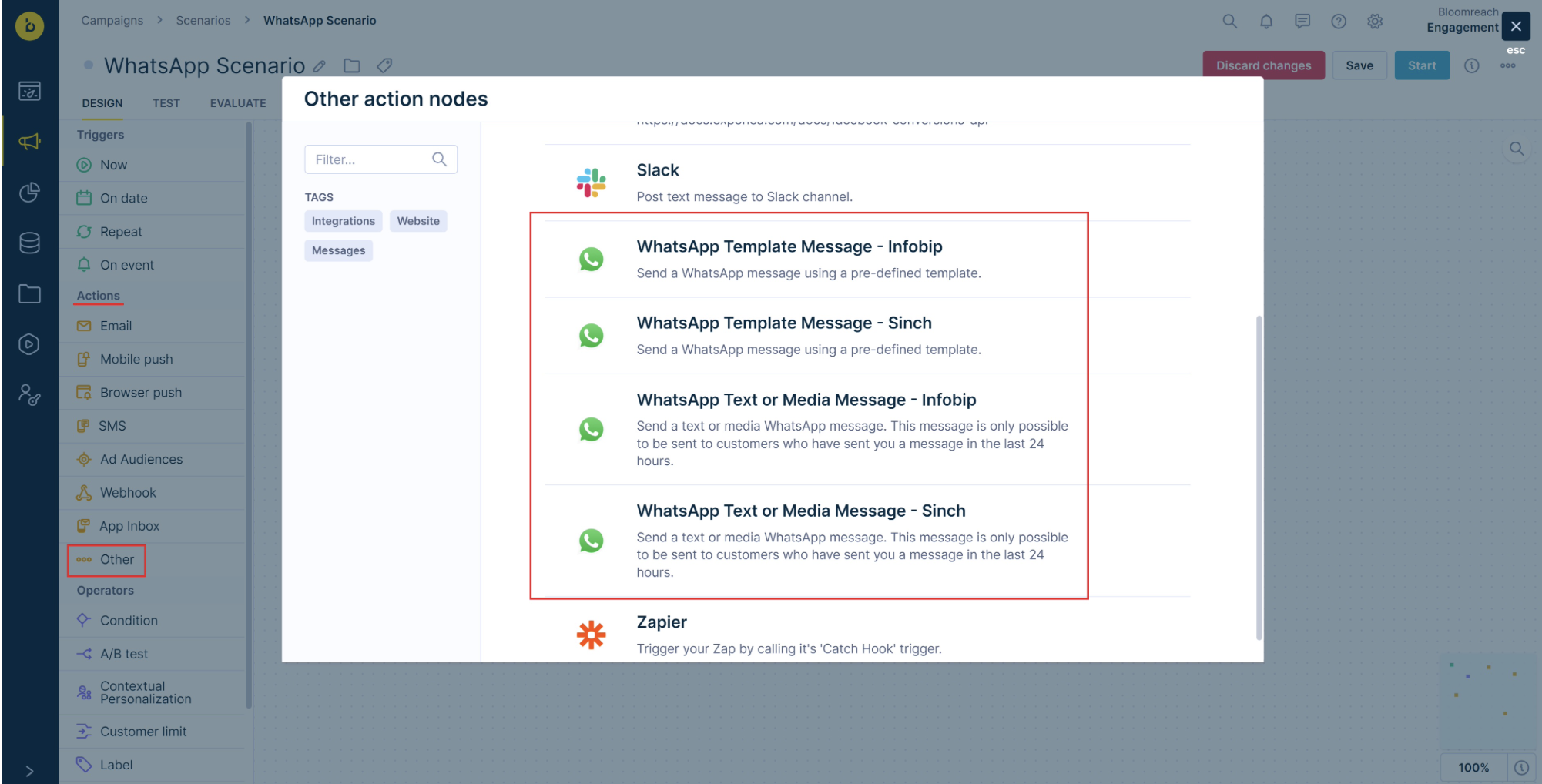The width and height of the screenshot is (1542, 784).
Task: Go to Scenarios breadcrumb
Action: click(x=203, y=21)
